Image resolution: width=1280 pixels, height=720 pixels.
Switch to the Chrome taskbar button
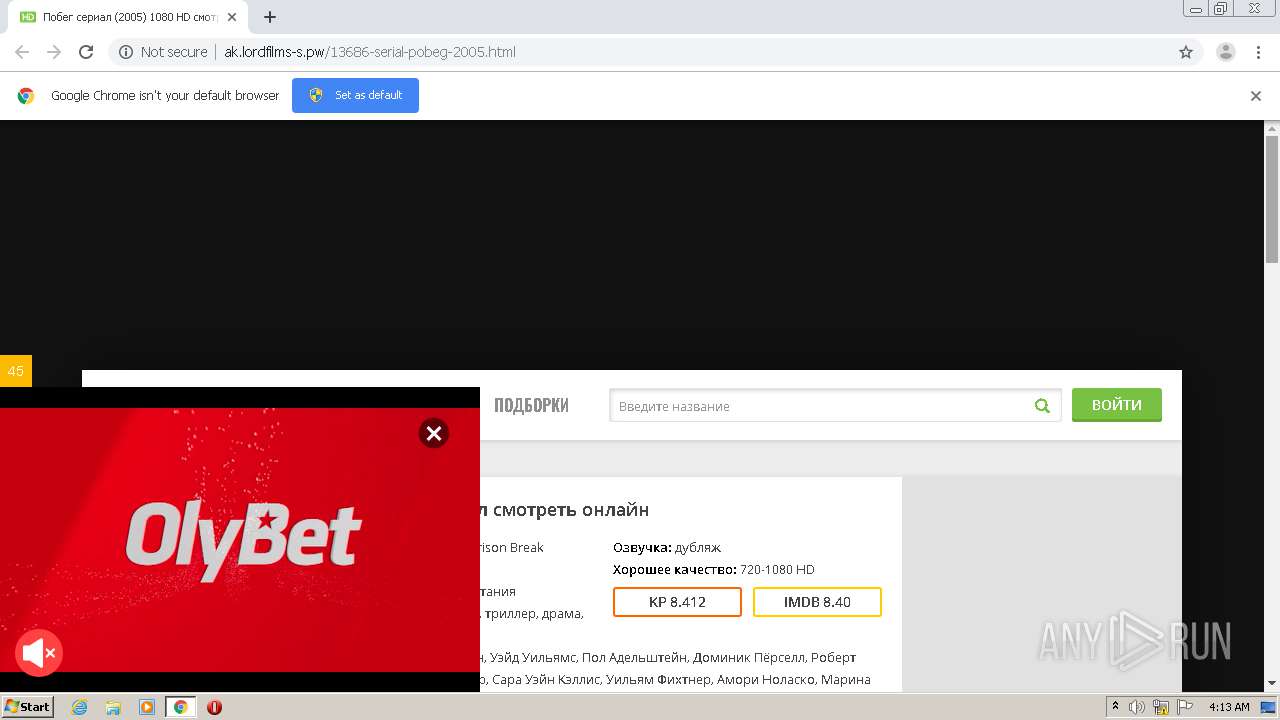pyautogui.click(x=180, y=707)
